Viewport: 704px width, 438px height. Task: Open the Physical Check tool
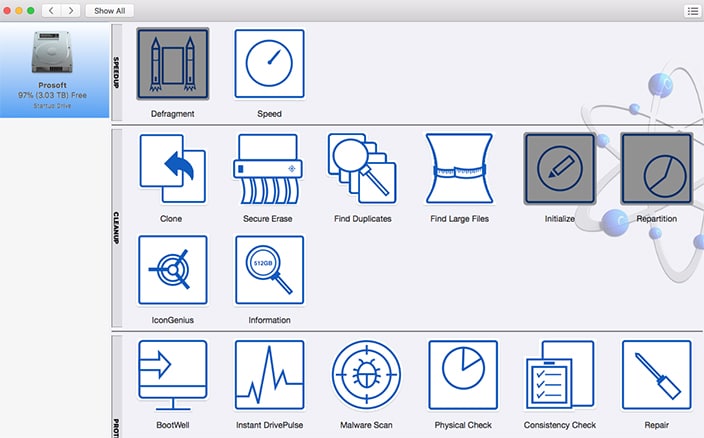pyautogui.click(x=463, y=375)
